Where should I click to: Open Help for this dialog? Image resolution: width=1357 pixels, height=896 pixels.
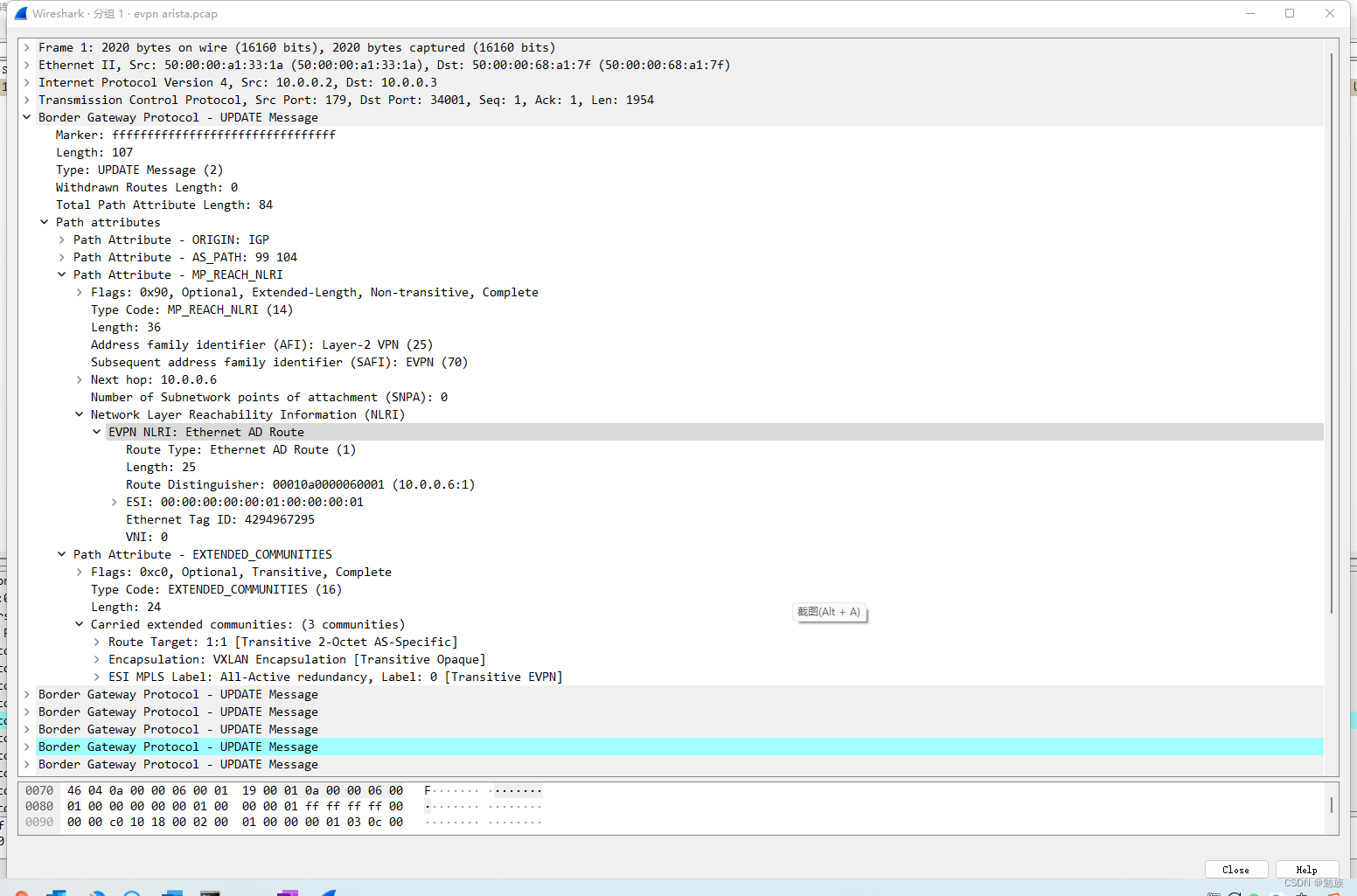(x=1307, y=870)
